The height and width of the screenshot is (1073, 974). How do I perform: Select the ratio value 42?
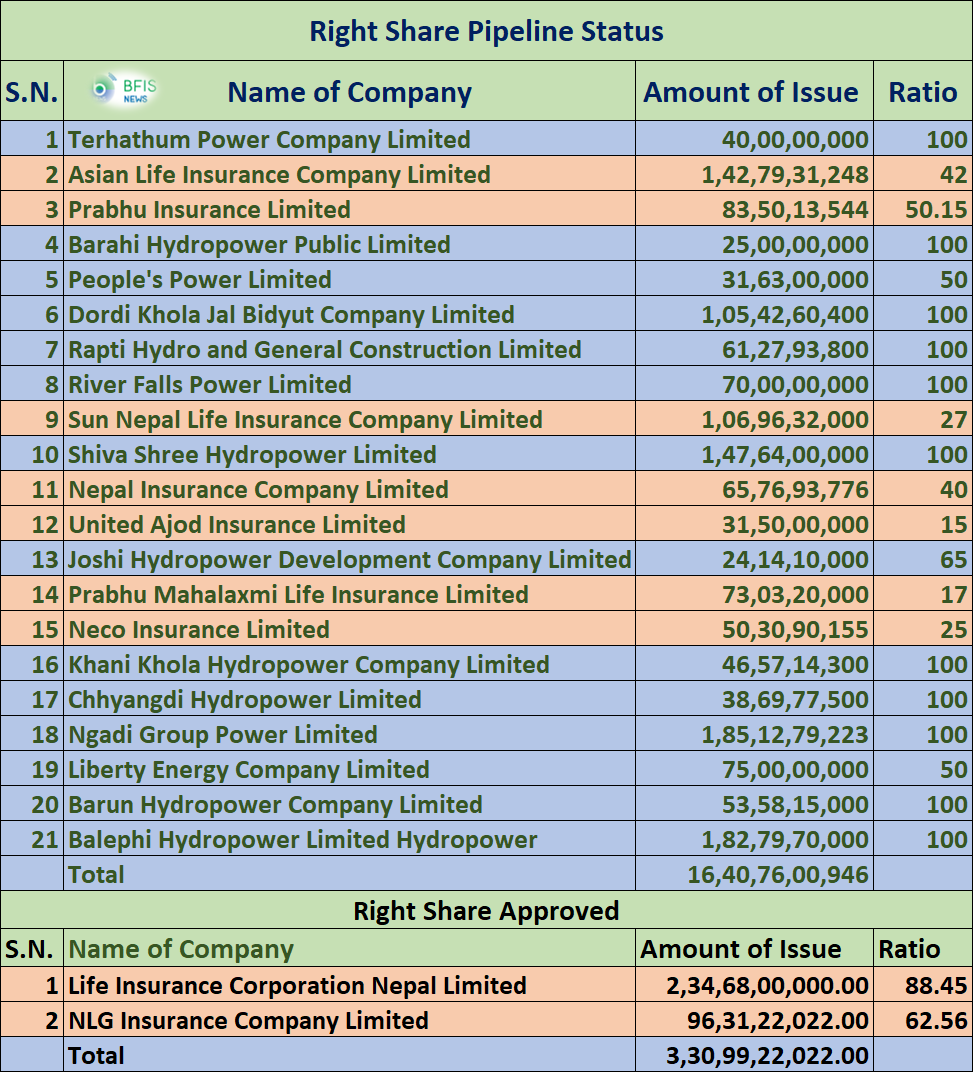953,174
